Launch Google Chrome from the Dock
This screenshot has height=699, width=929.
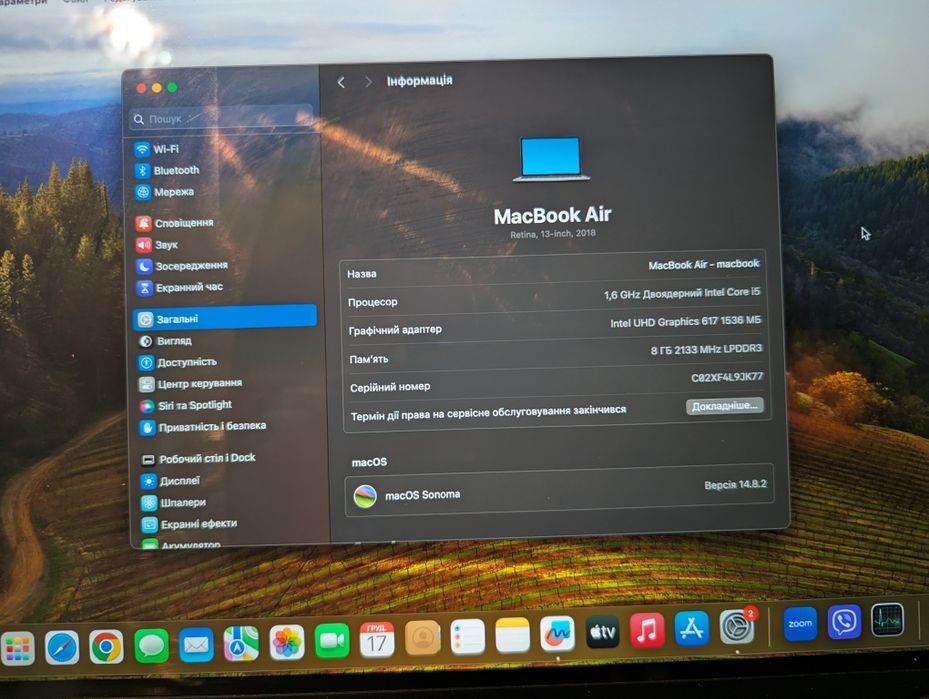tap(107, 646)
